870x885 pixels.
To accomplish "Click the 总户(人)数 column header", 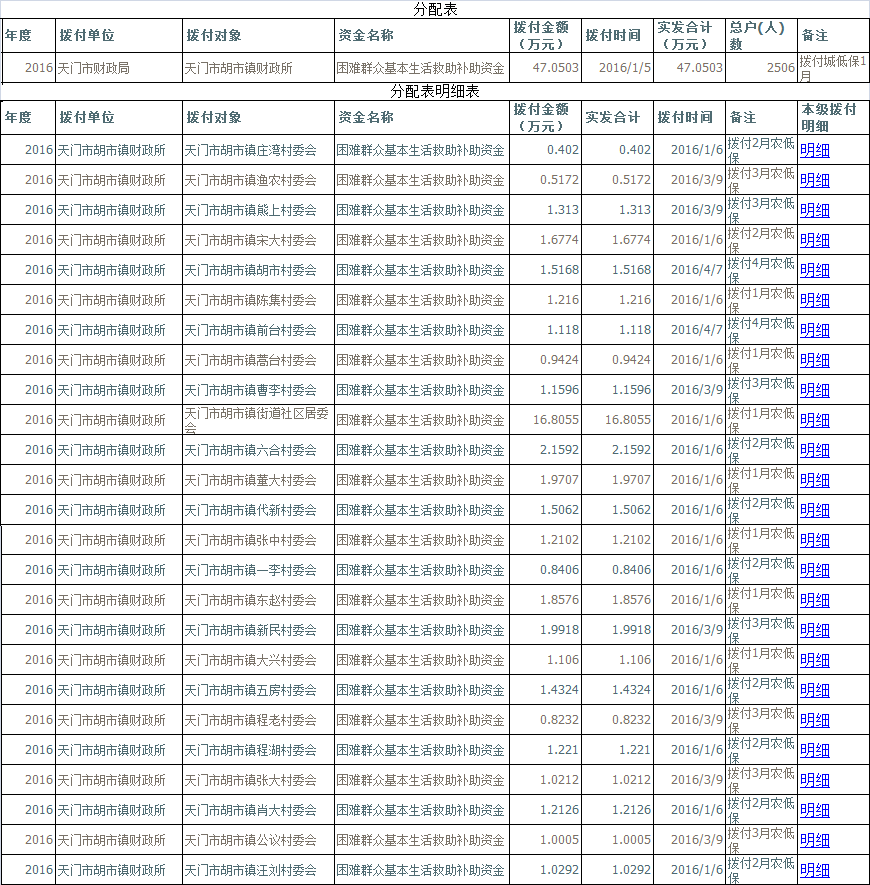I will 761,36.
